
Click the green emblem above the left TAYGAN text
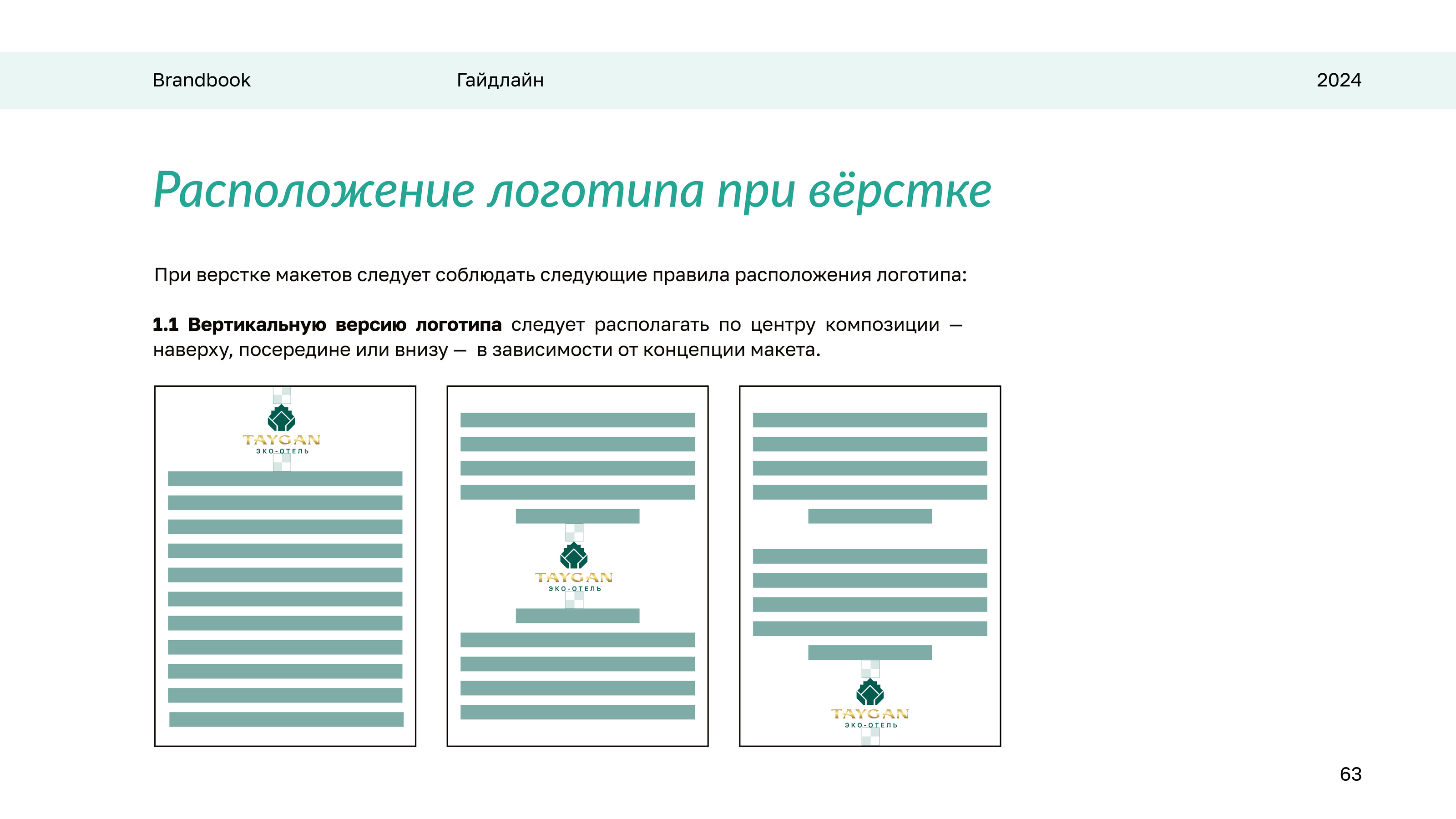point(282,418)
